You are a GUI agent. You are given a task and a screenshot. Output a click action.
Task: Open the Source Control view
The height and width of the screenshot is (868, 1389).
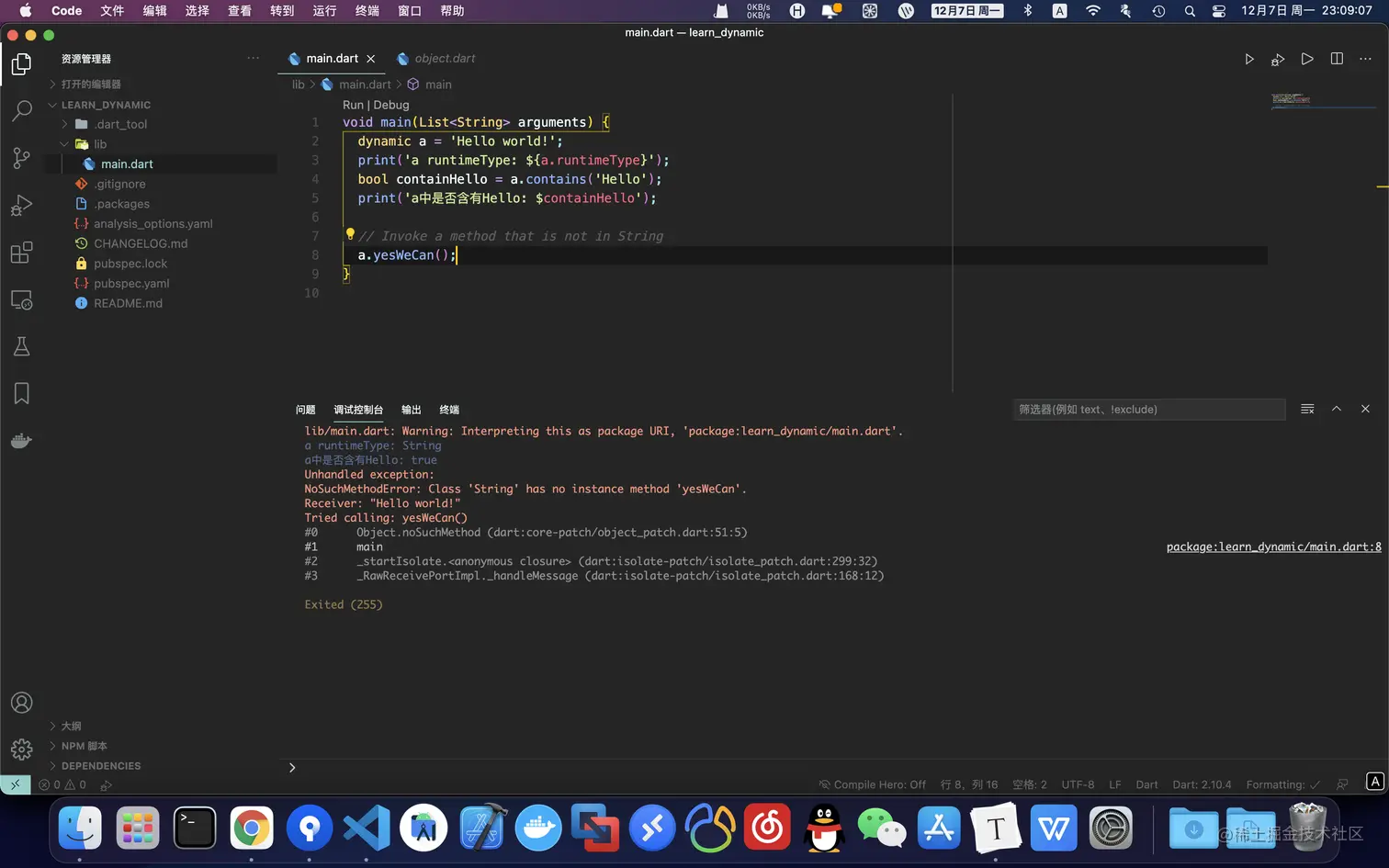(21, 158)
